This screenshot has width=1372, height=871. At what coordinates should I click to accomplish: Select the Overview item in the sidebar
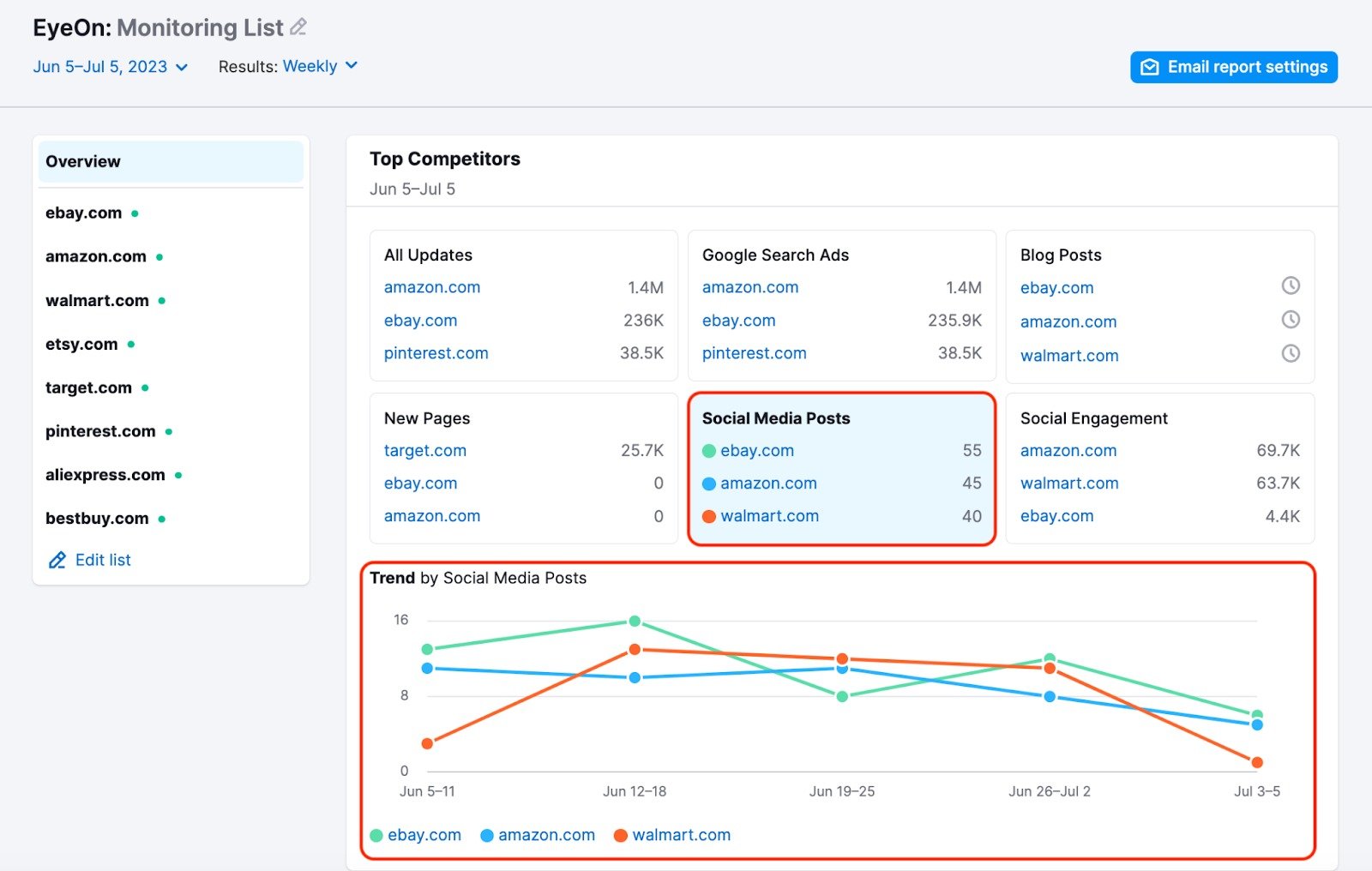83,161
